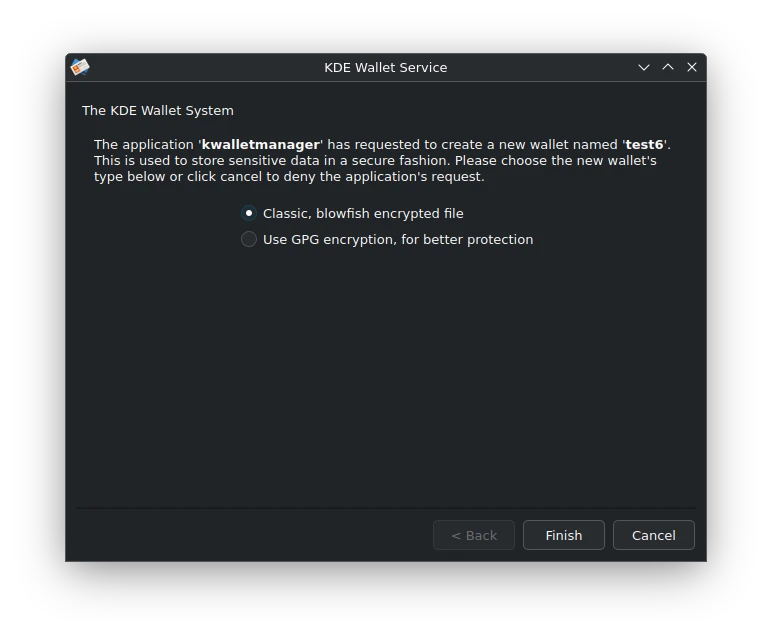This screenshot has width=772, height=639.
Task: Click the 'store sensitive data' description line
Action: pos(375,160)
